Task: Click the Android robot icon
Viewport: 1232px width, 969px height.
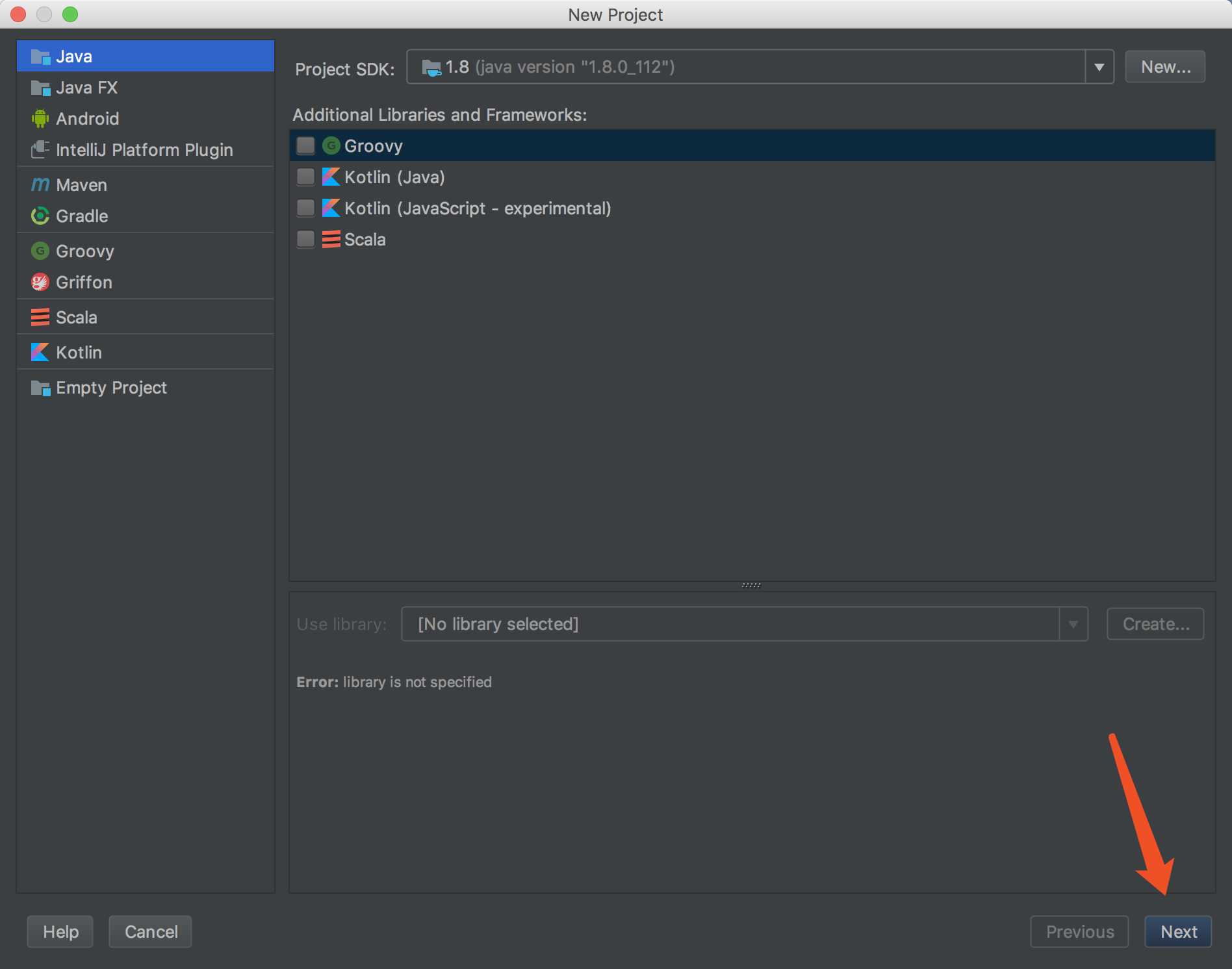Action: (x=40, y=119)
